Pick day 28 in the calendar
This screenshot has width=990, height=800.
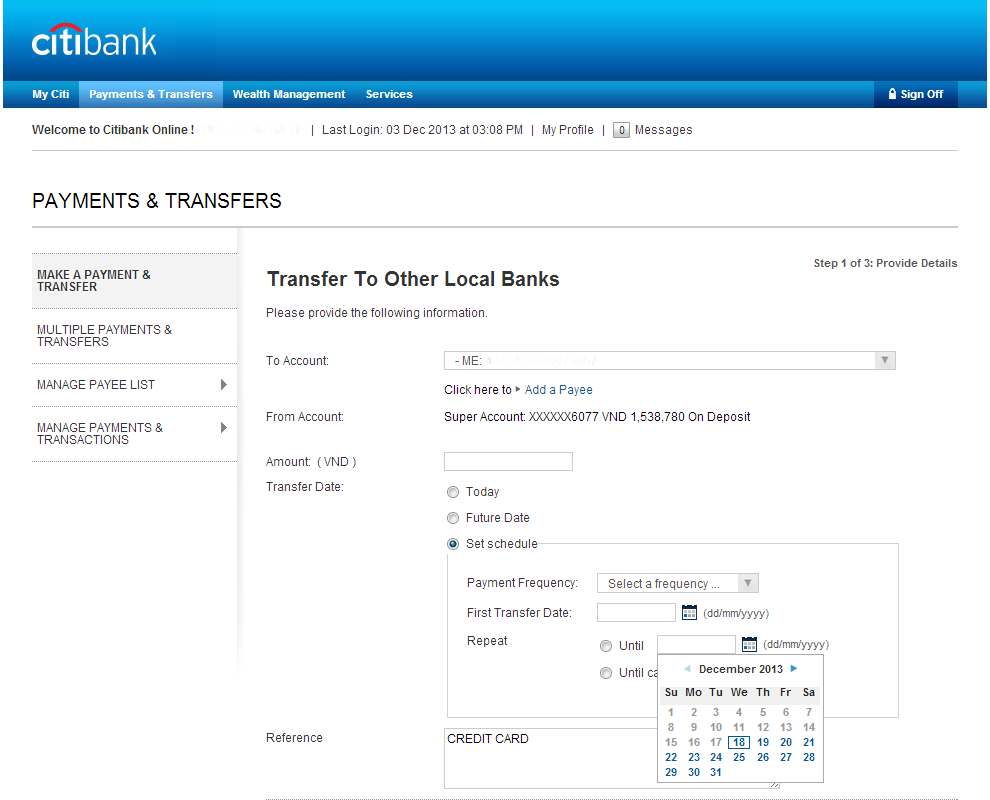pyautogui.click(x=809, y=757)
